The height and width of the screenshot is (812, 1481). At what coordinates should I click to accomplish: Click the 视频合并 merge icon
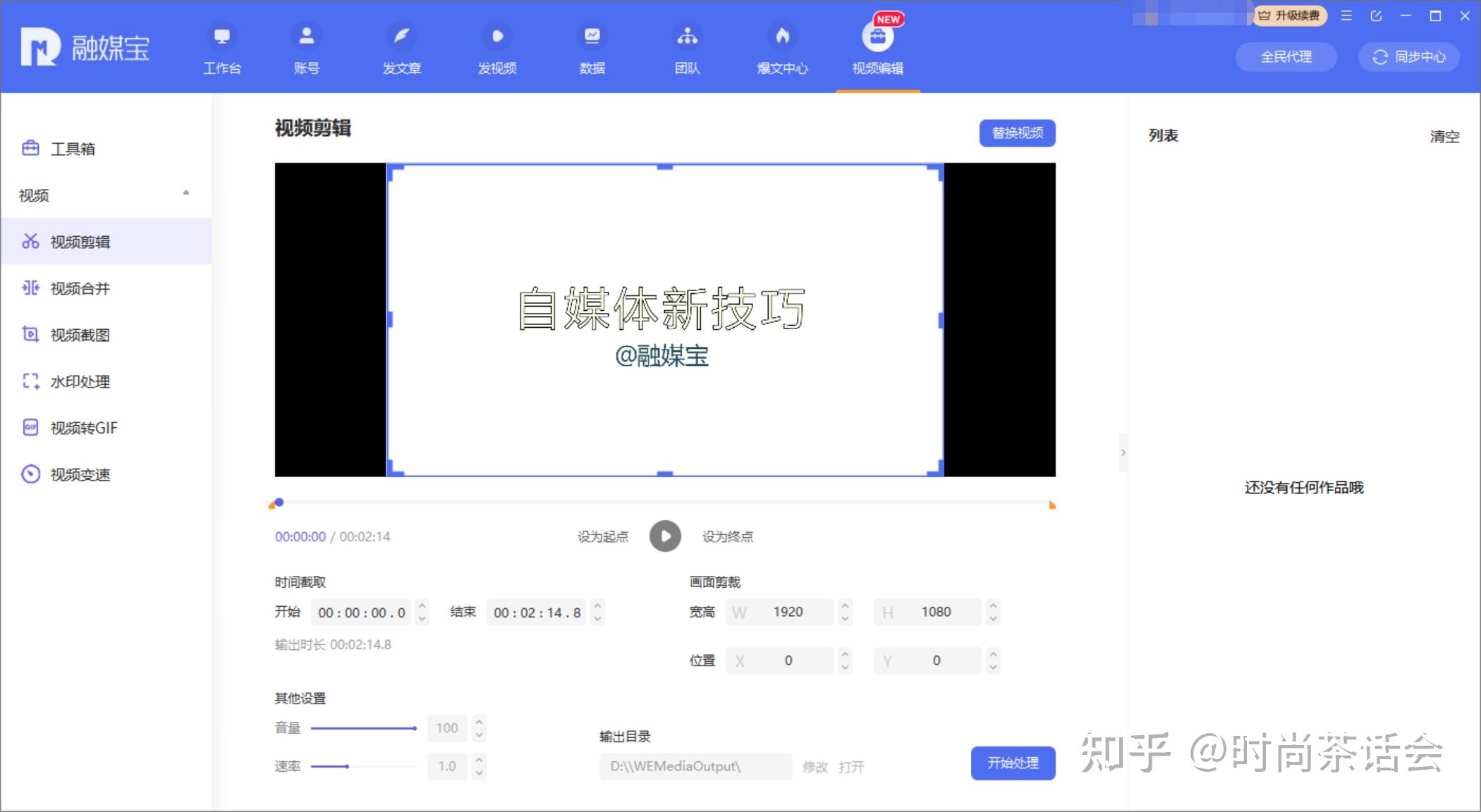coord(30,288)
